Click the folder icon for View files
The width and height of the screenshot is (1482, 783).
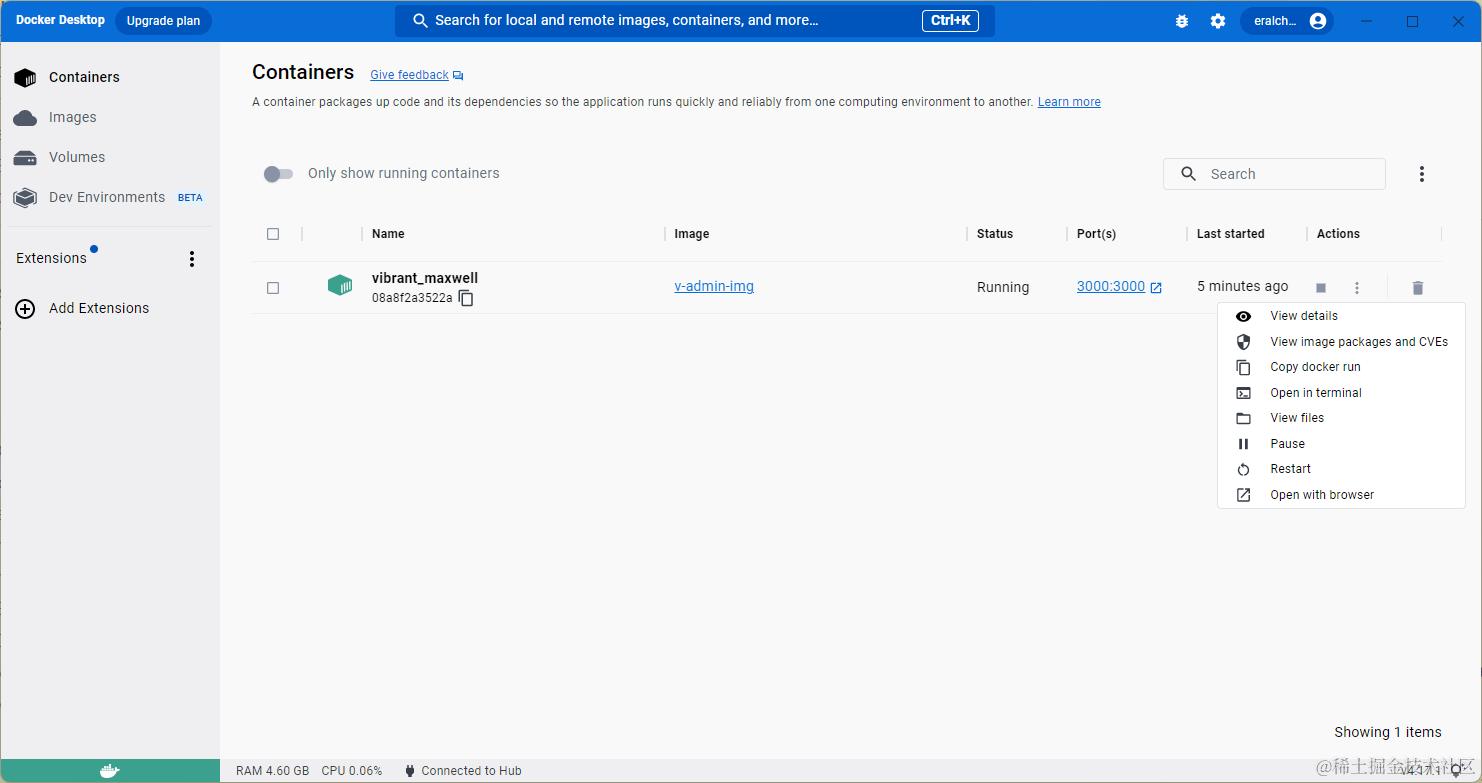click(1243, 418)
